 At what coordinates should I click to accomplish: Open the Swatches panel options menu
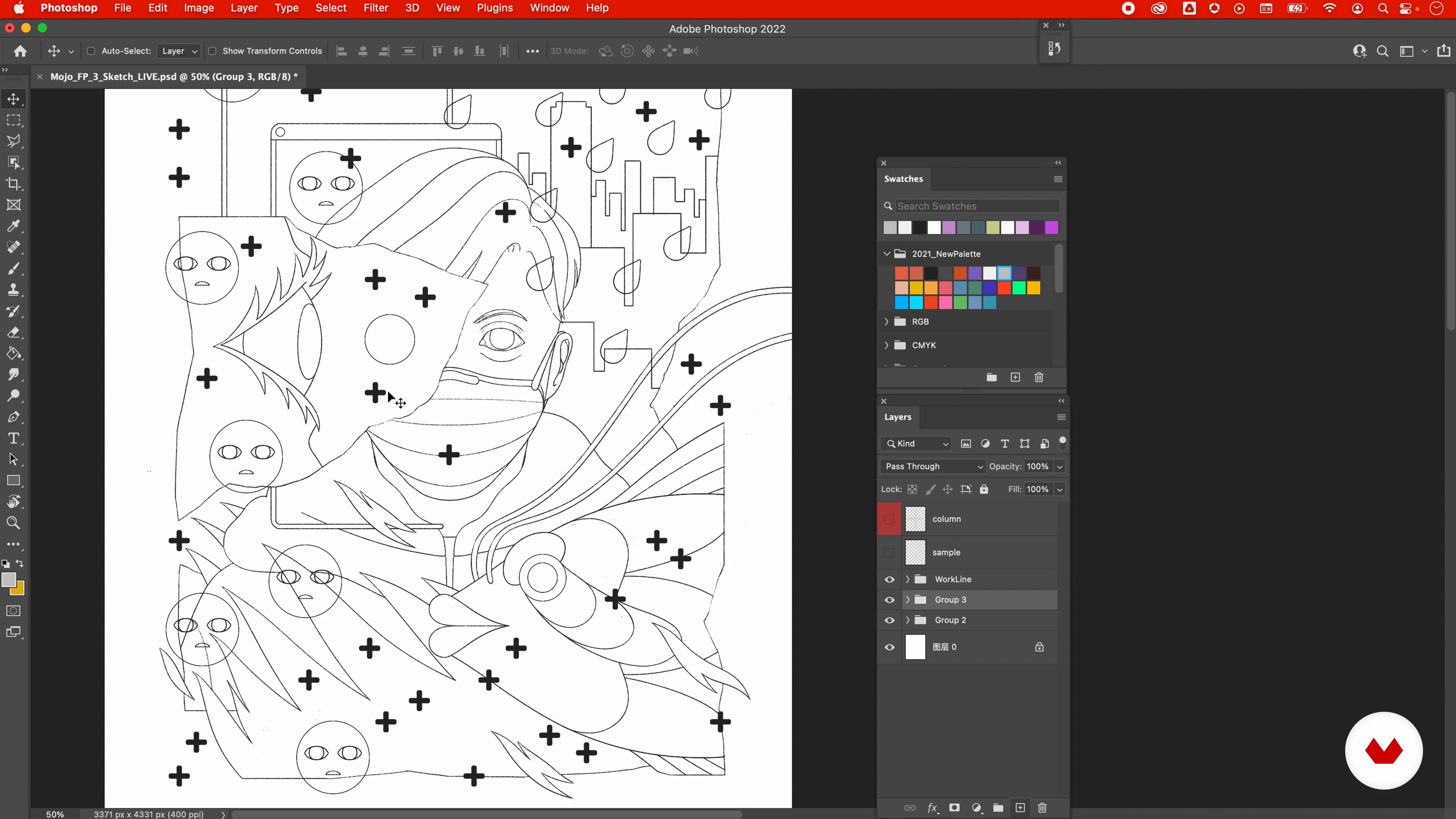(1058, 179)
